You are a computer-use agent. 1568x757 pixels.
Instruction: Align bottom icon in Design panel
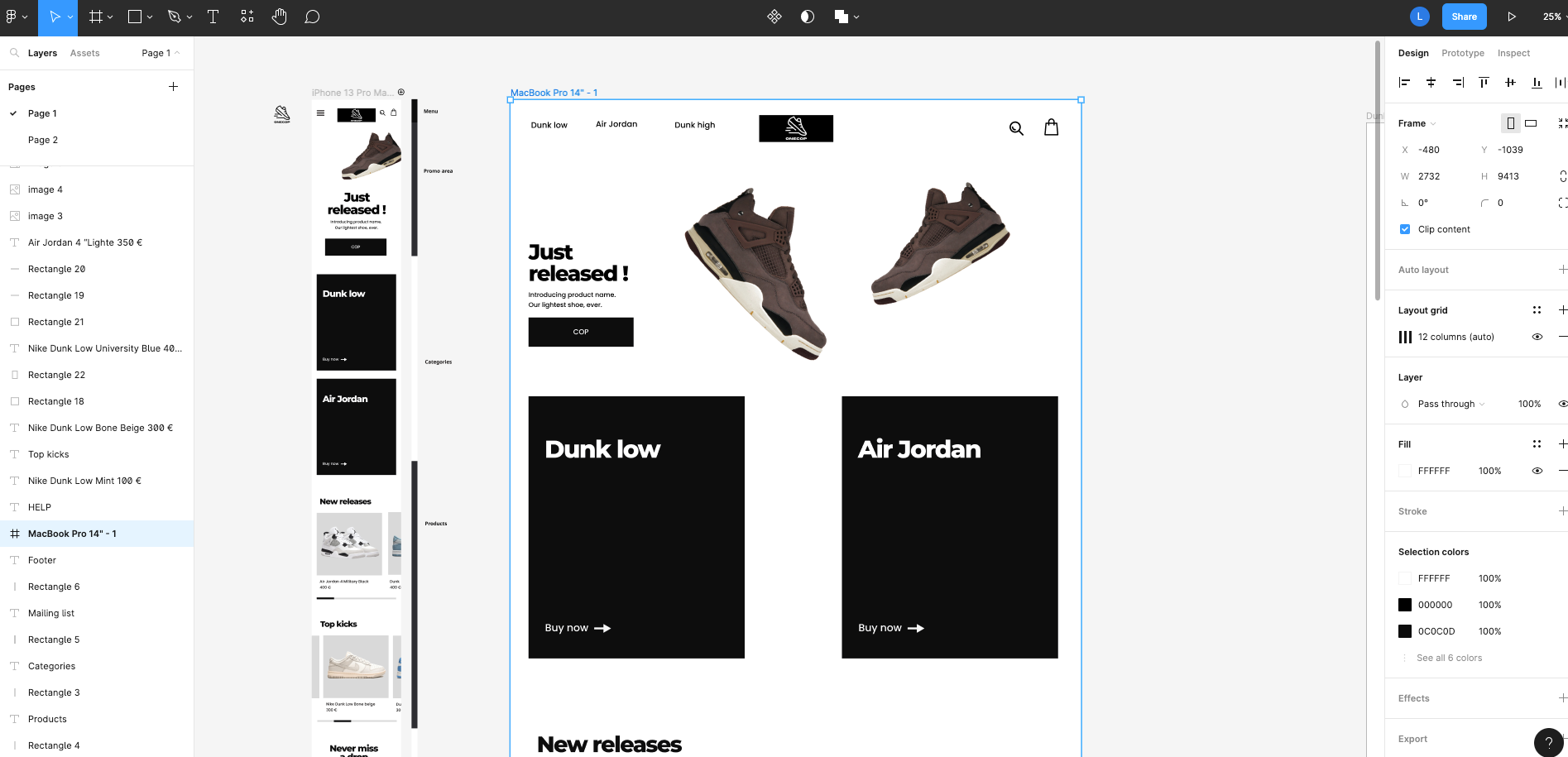1537,82
